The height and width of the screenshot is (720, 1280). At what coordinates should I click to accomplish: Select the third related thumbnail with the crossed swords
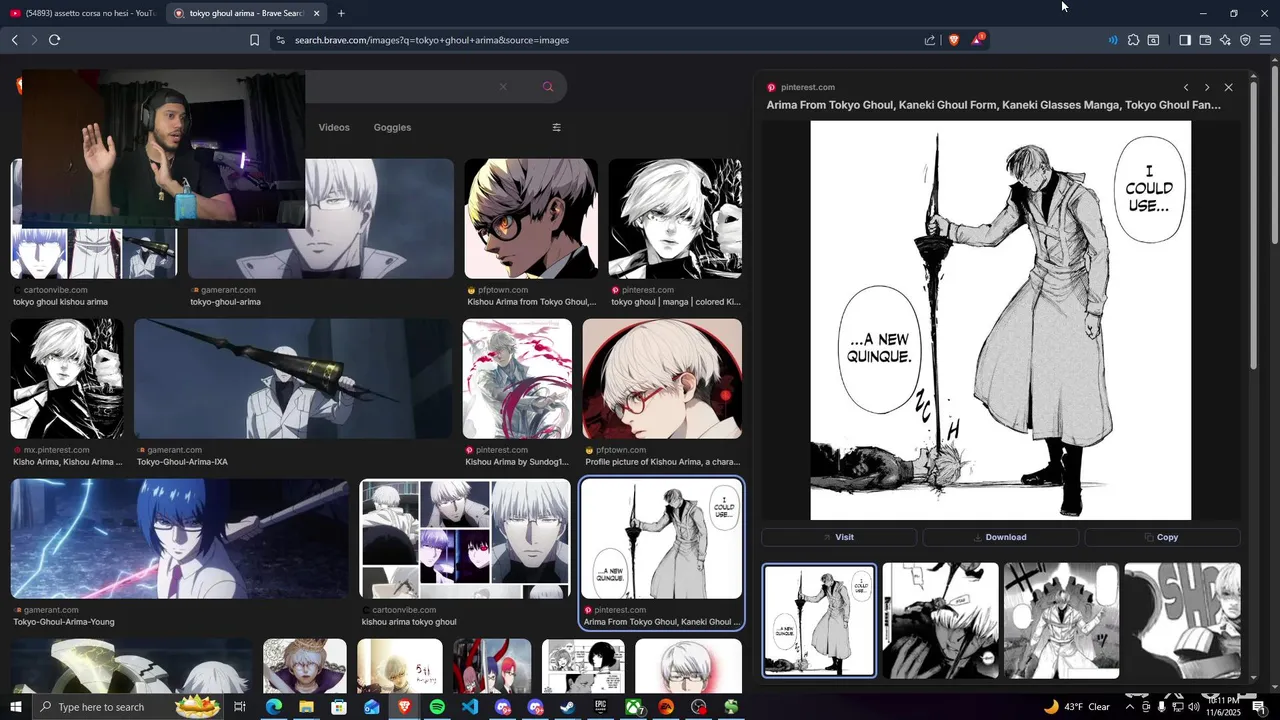[1061, 620]
